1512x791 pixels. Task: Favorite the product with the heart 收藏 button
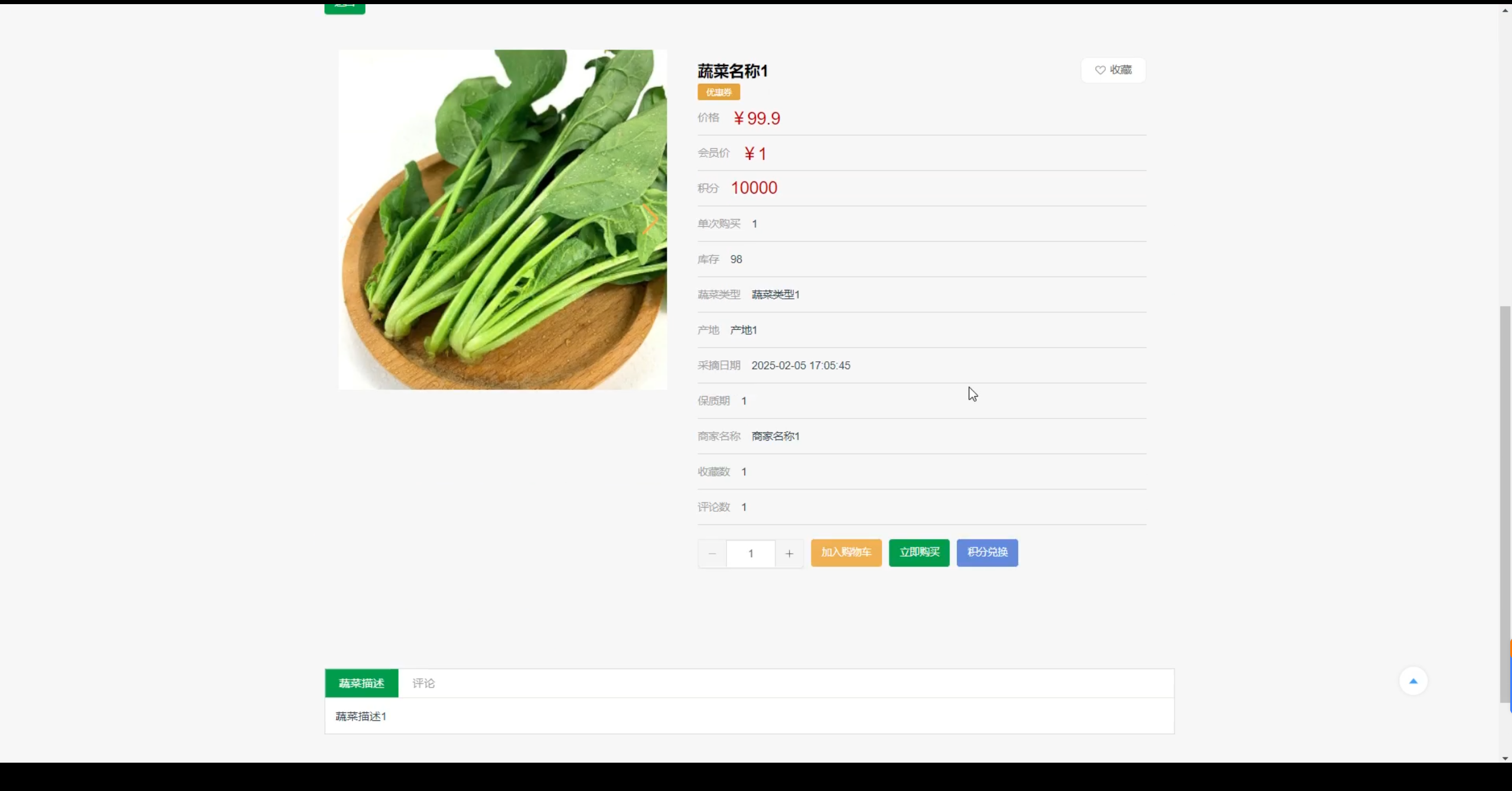pos(1113,70)
